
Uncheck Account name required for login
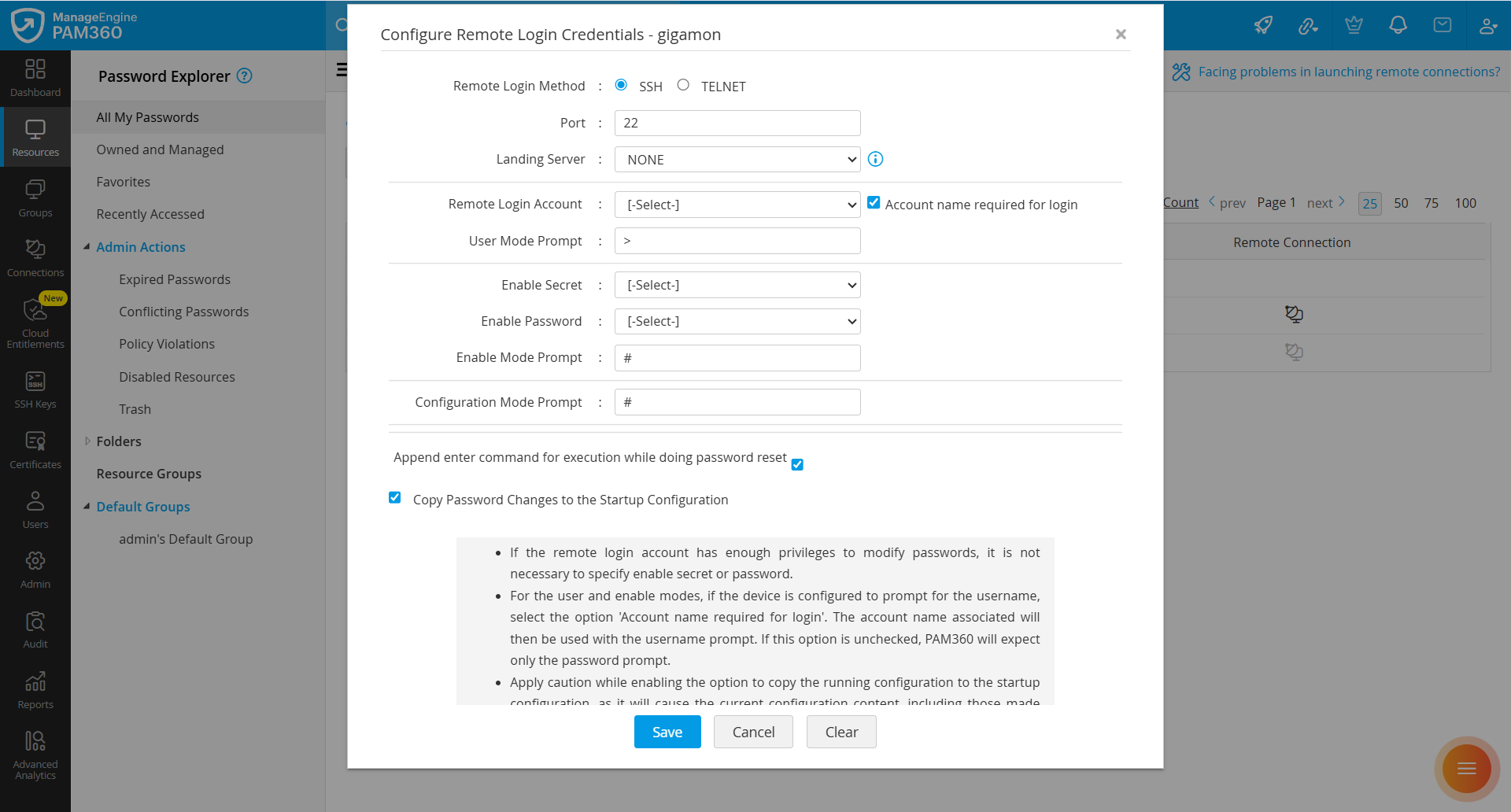click(874, 201)
